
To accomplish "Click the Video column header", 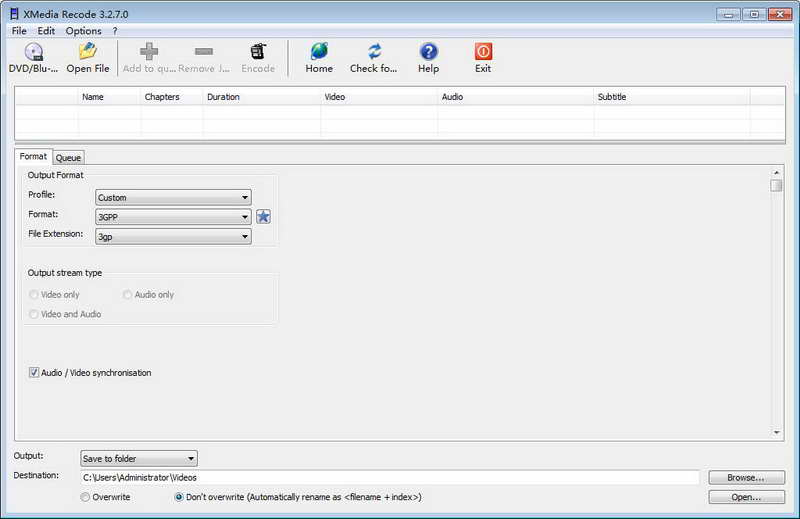I will pyautogui.click(x=379, y=96).
